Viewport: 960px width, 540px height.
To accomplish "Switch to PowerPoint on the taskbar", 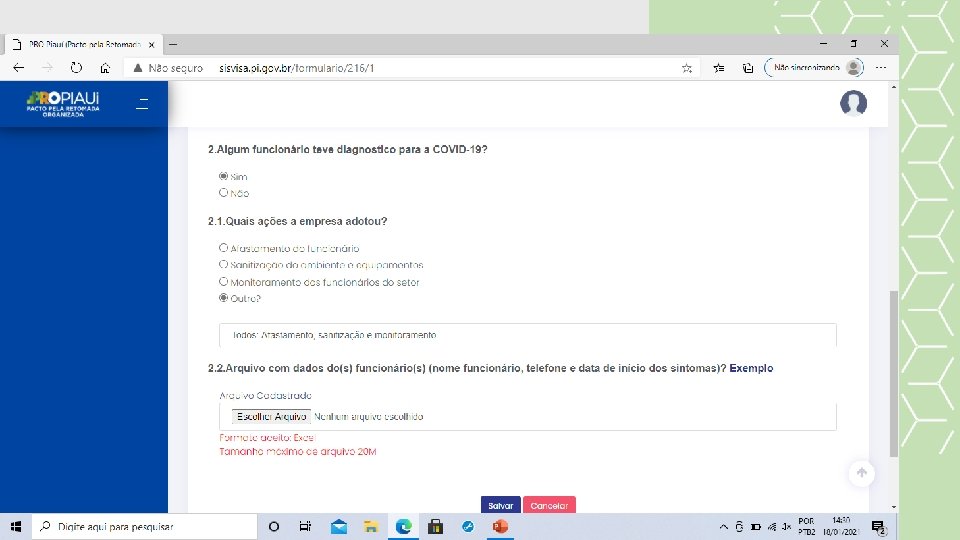I will 500,527.
